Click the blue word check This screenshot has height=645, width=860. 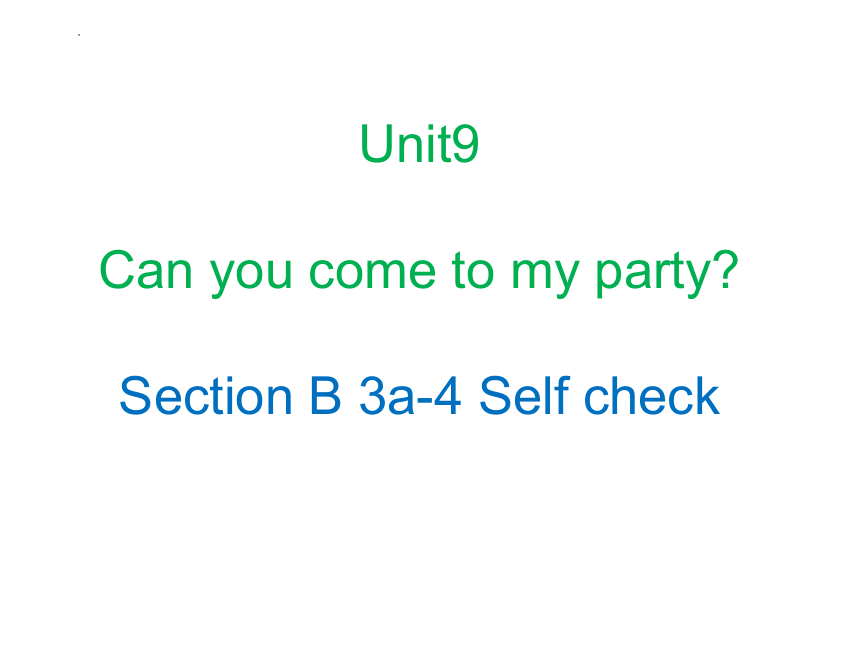[x=652, y=395]
